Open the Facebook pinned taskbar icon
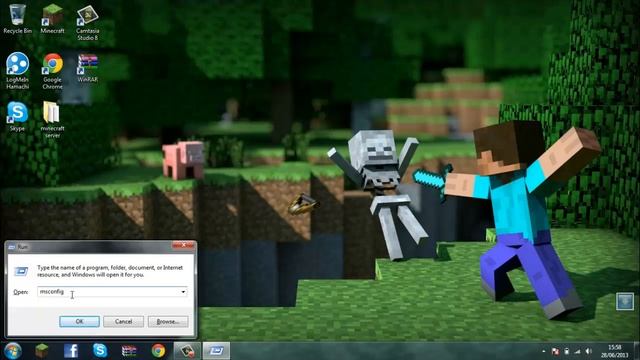640x360 pixels. click(71, 351)
